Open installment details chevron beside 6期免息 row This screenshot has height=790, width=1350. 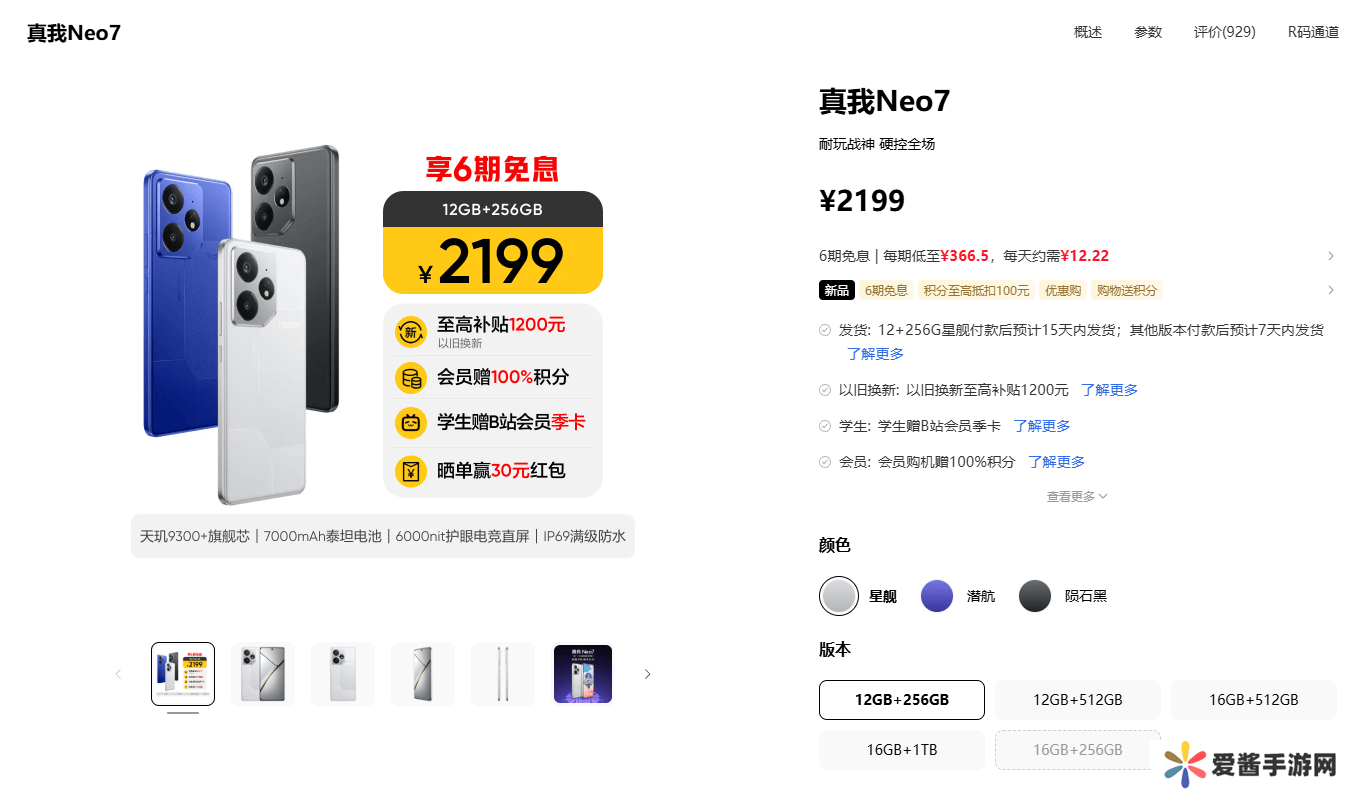pyautogui.click(x=1331, y=256)
